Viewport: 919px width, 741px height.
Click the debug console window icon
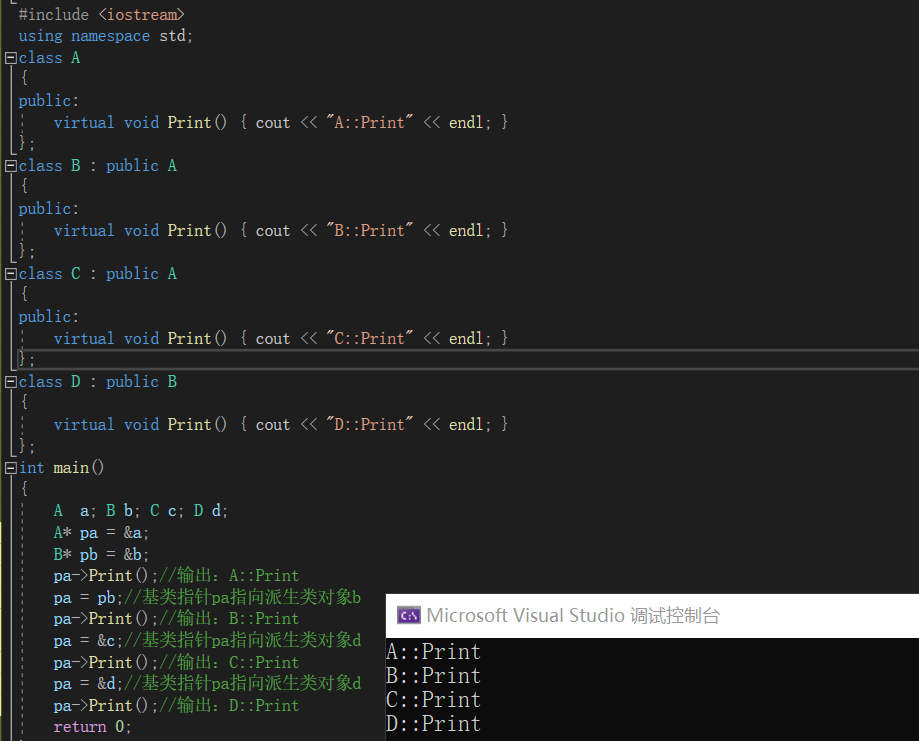409,616
